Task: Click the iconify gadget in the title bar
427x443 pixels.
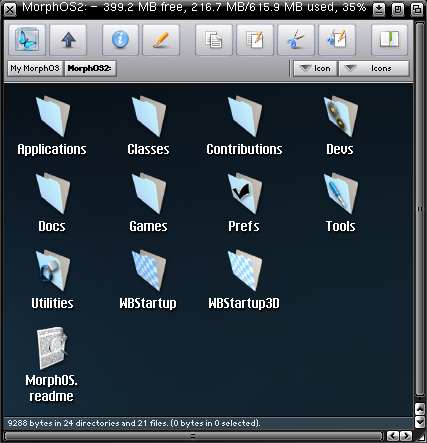Action: coord(378,9)
